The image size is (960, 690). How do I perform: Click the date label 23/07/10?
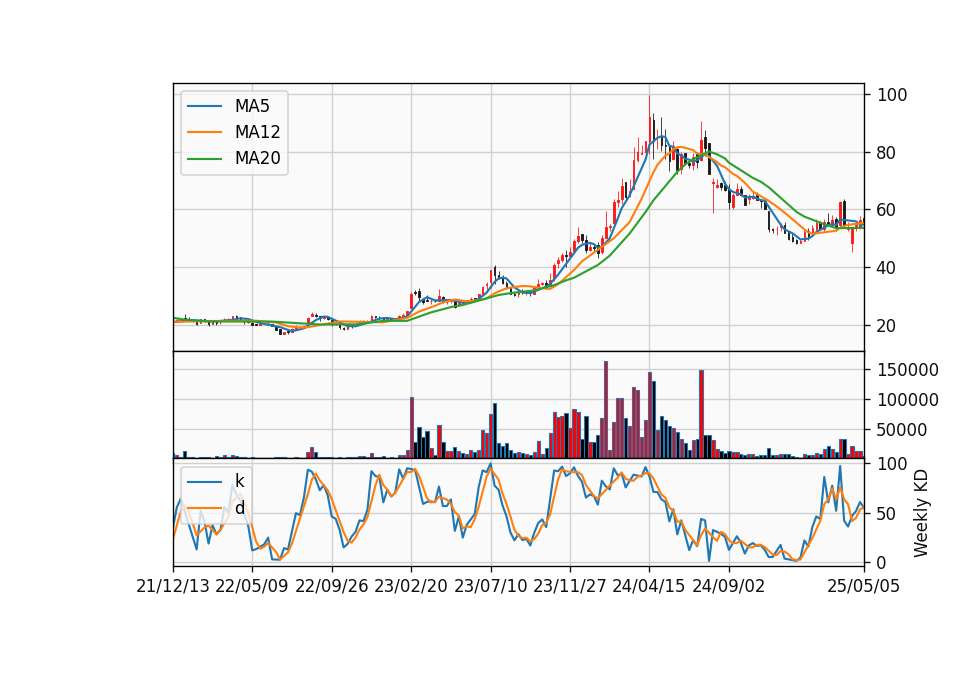pyautogui.click(x=490, y=586)
